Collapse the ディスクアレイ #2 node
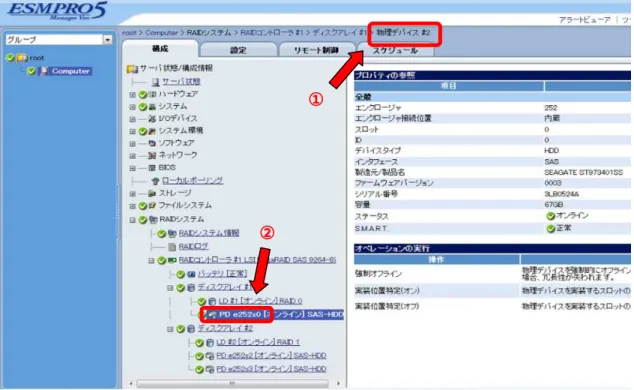 tap(170, 329)
